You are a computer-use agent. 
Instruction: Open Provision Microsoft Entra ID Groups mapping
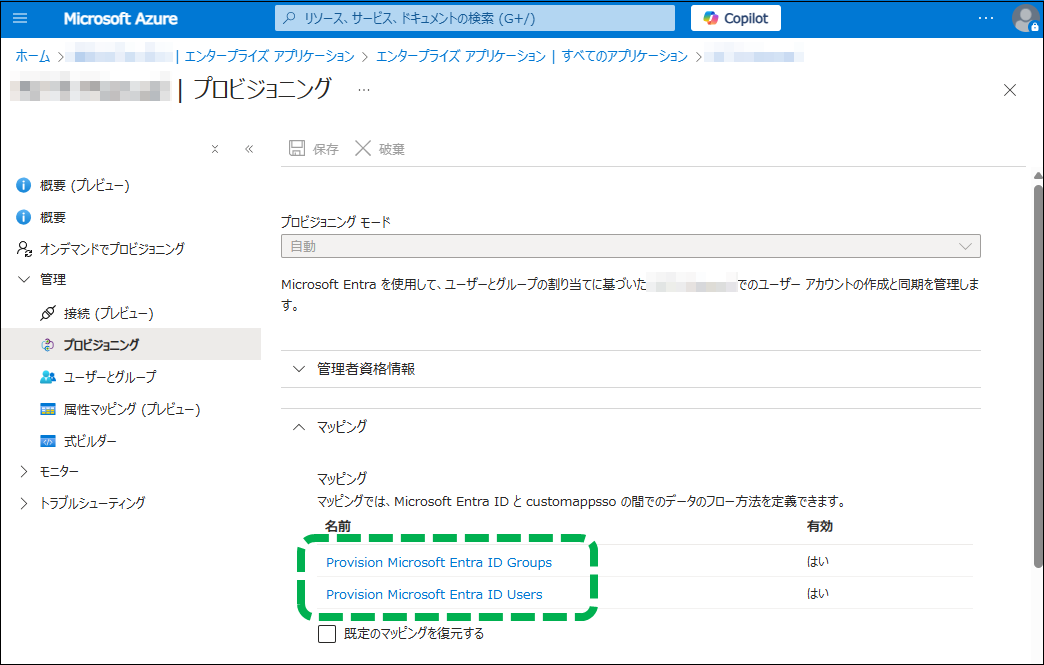(439, 562)
